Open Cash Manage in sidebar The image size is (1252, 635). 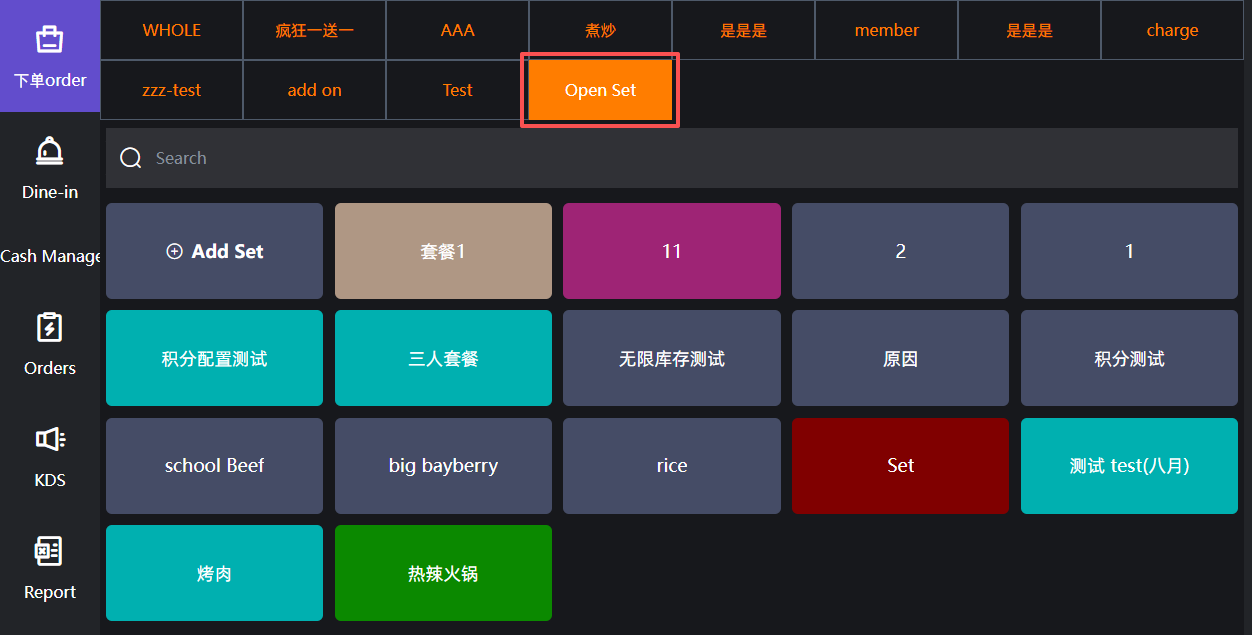click(50, 256)
